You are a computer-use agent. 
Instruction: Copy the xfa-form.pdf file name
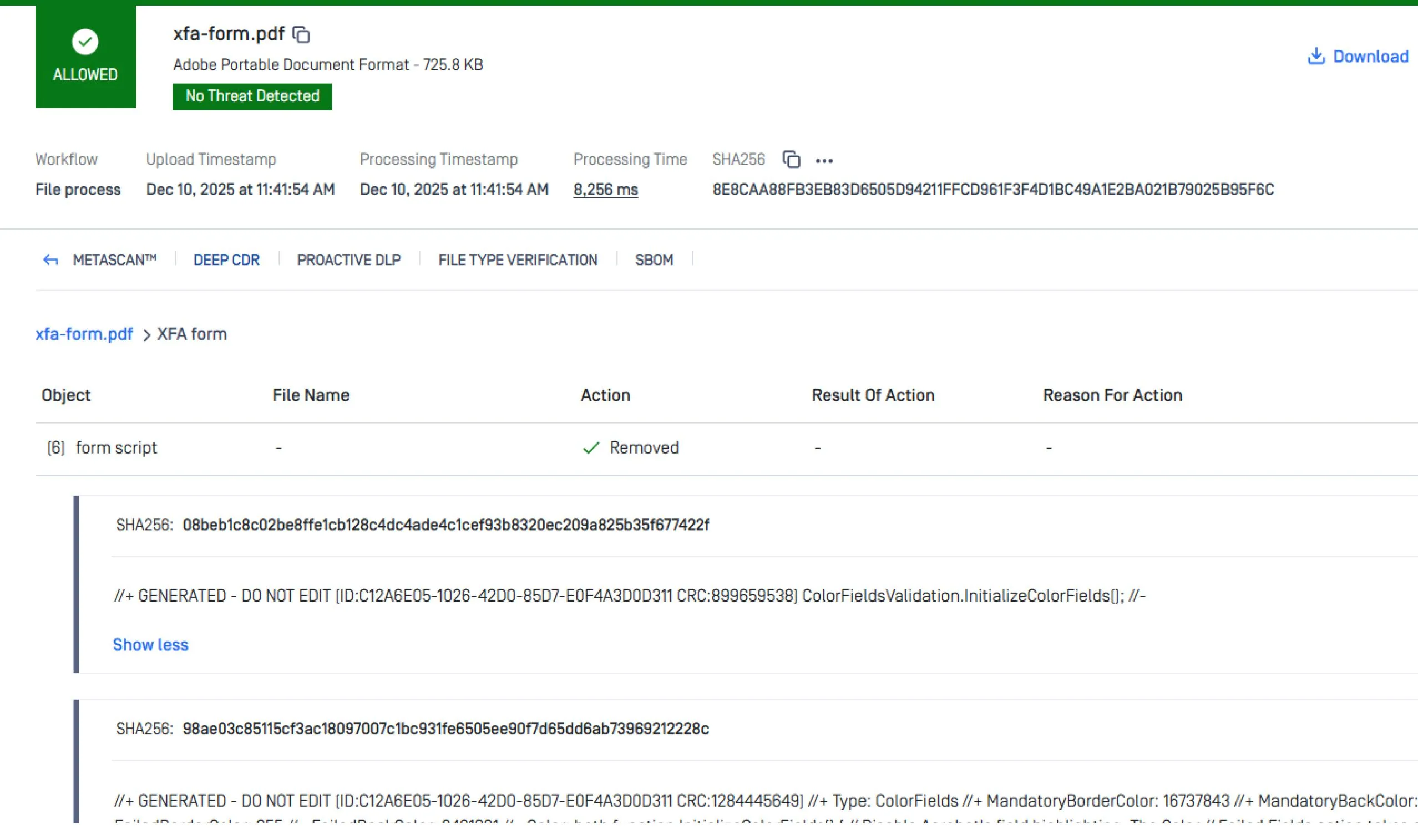tap(301, 34)
